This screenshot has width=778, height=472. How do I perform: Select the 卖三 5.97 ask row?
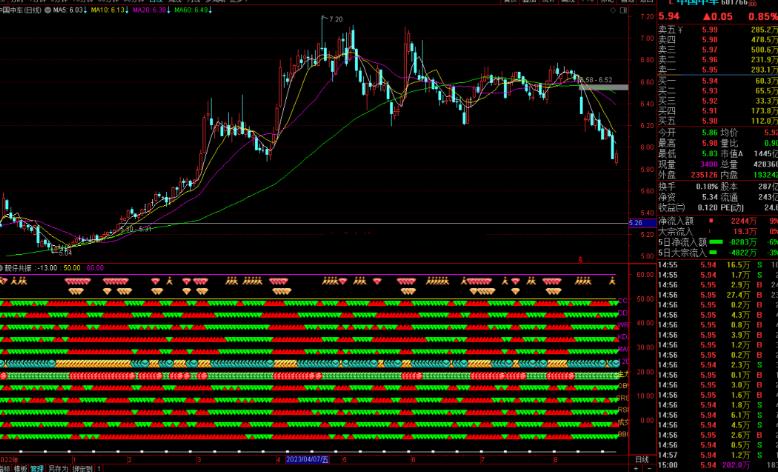[718, 50]
